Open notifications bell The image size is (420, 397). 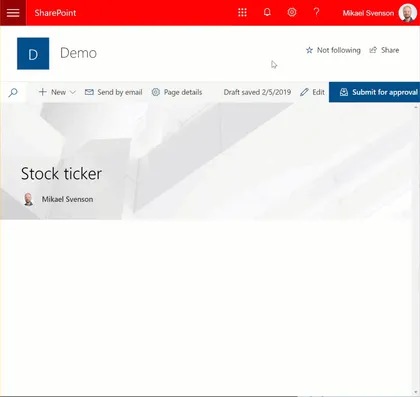point(267,13)
